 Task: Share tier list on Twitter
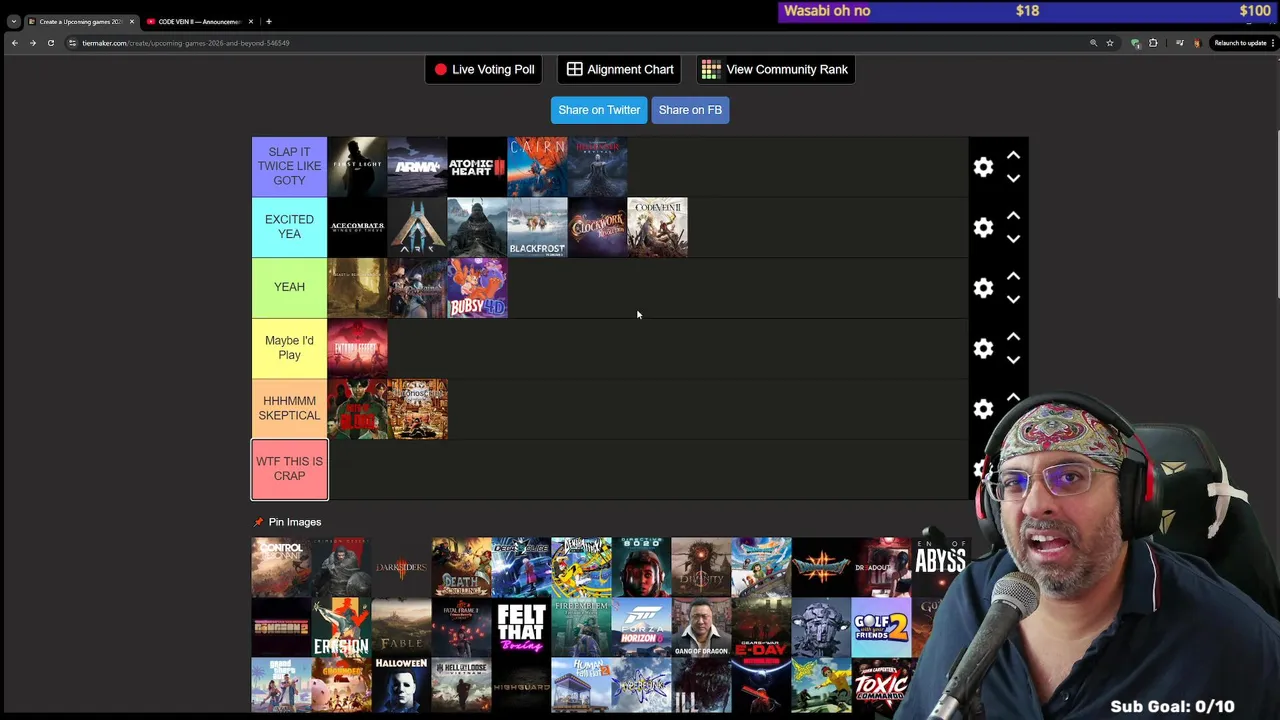tap(599, 110)
